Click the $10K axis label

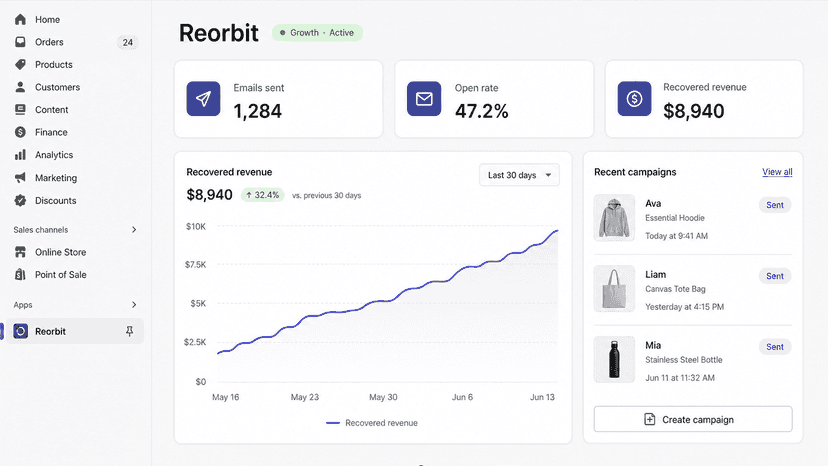(x=196, y=227)
